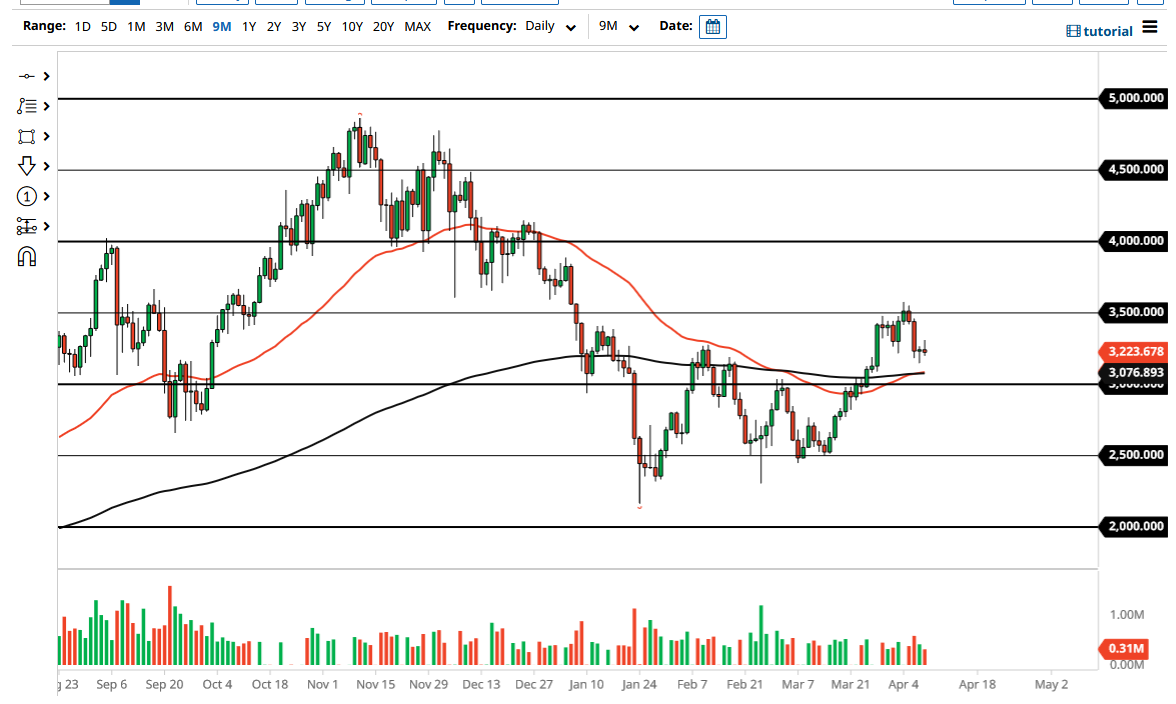Select the MAX range option
1176x704 pixels.
pyautogui.click(x=418, y=27)
